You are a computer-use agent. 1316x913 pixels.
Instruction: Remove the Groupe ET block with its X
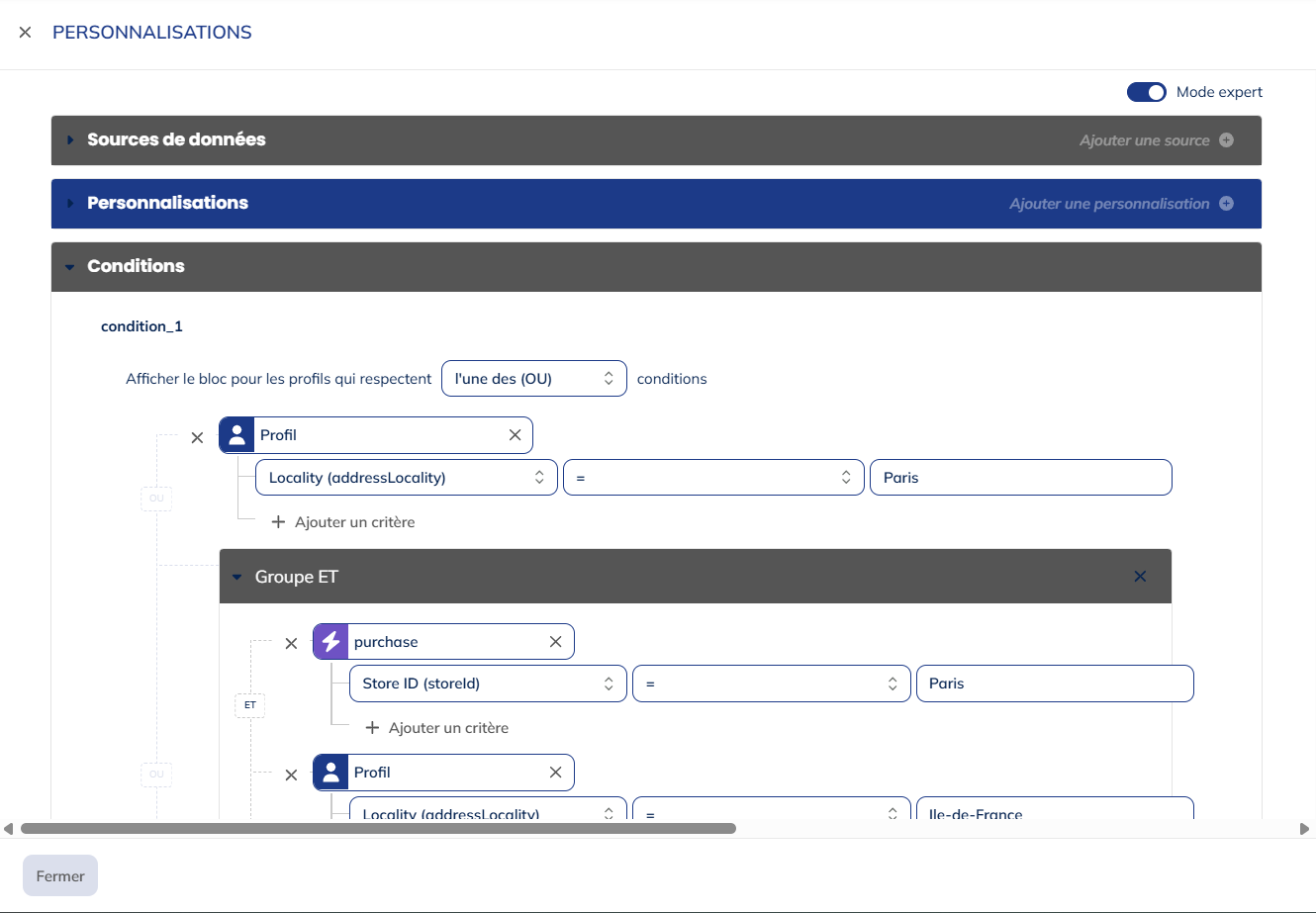(x=1140, y=577)
